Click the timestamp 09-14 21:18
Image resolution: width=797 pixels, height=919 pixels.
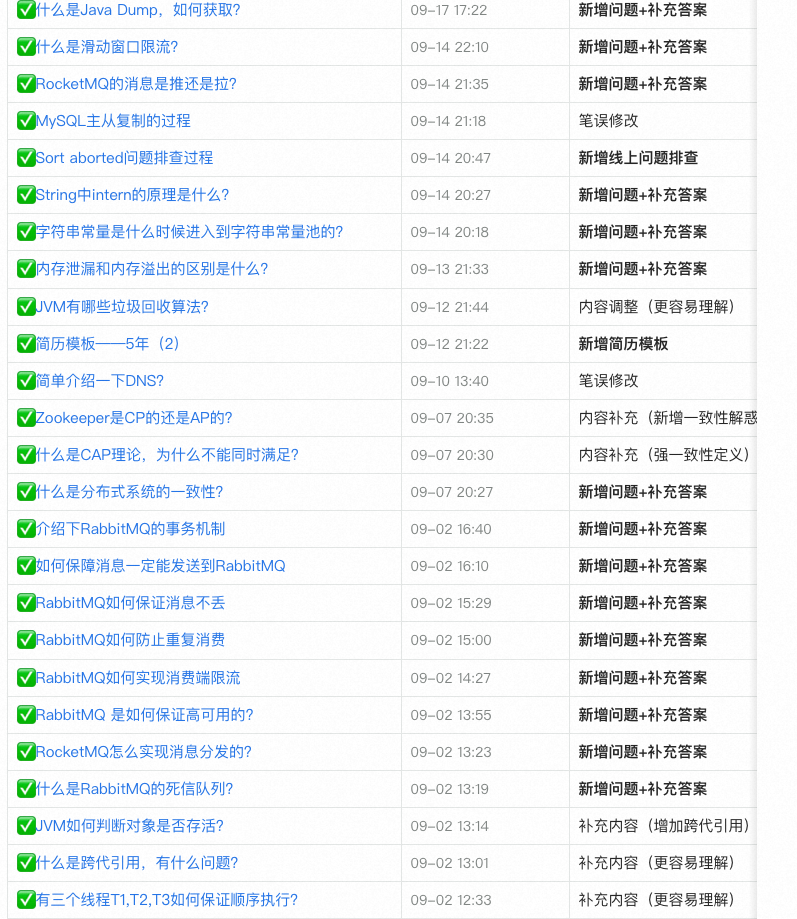448,121
